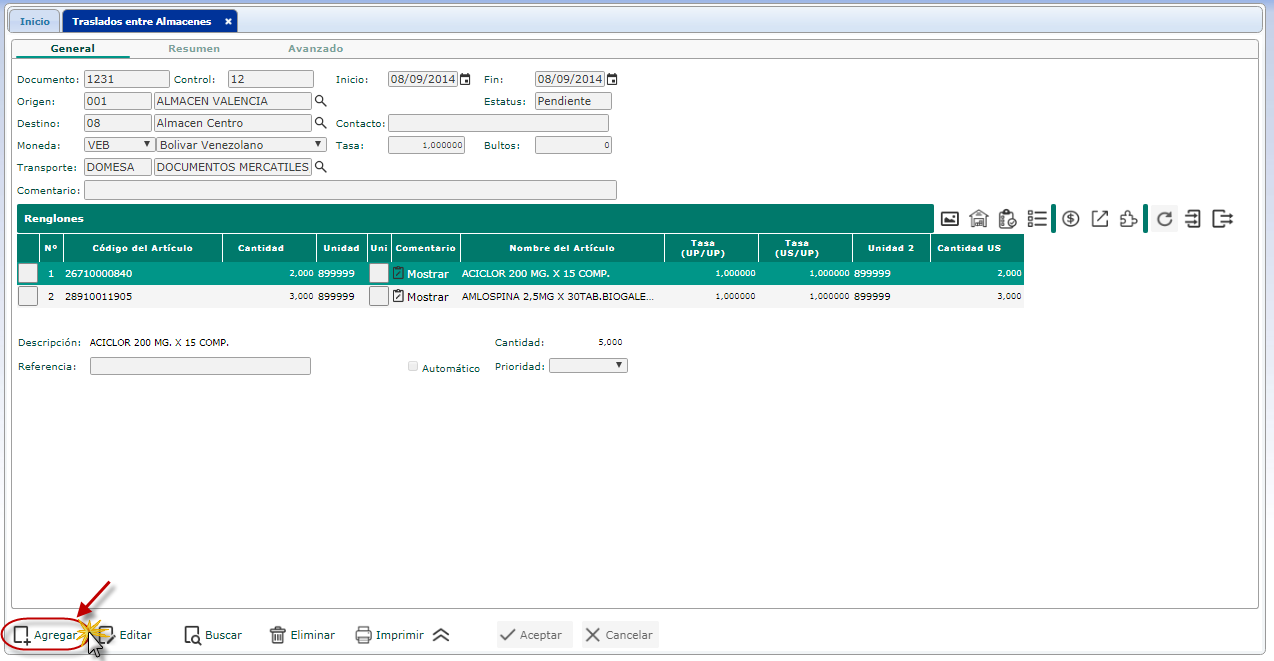Switch to the Avanzado tab
This screenshot has height=661, width=1274.
point(315,48)
